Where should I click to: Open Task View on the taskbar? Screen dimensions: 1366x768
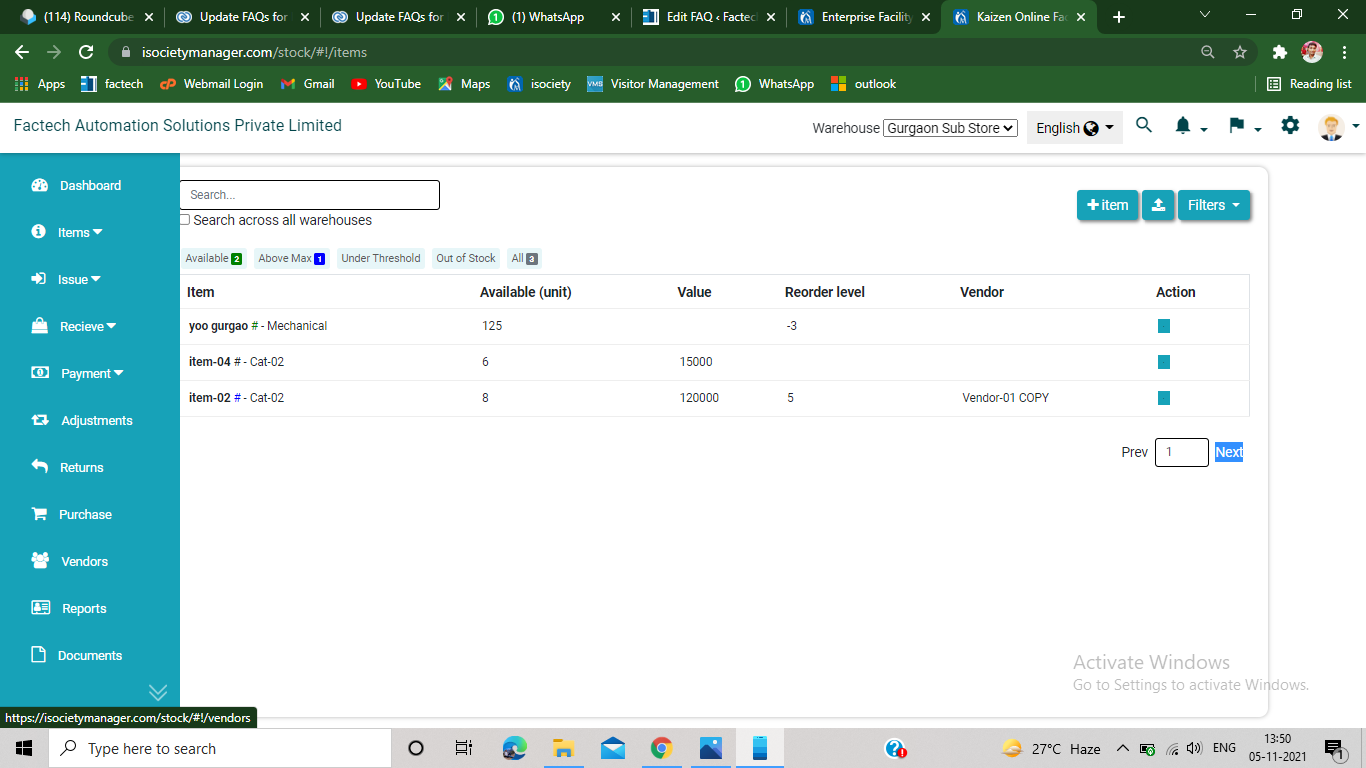[464, 748]
